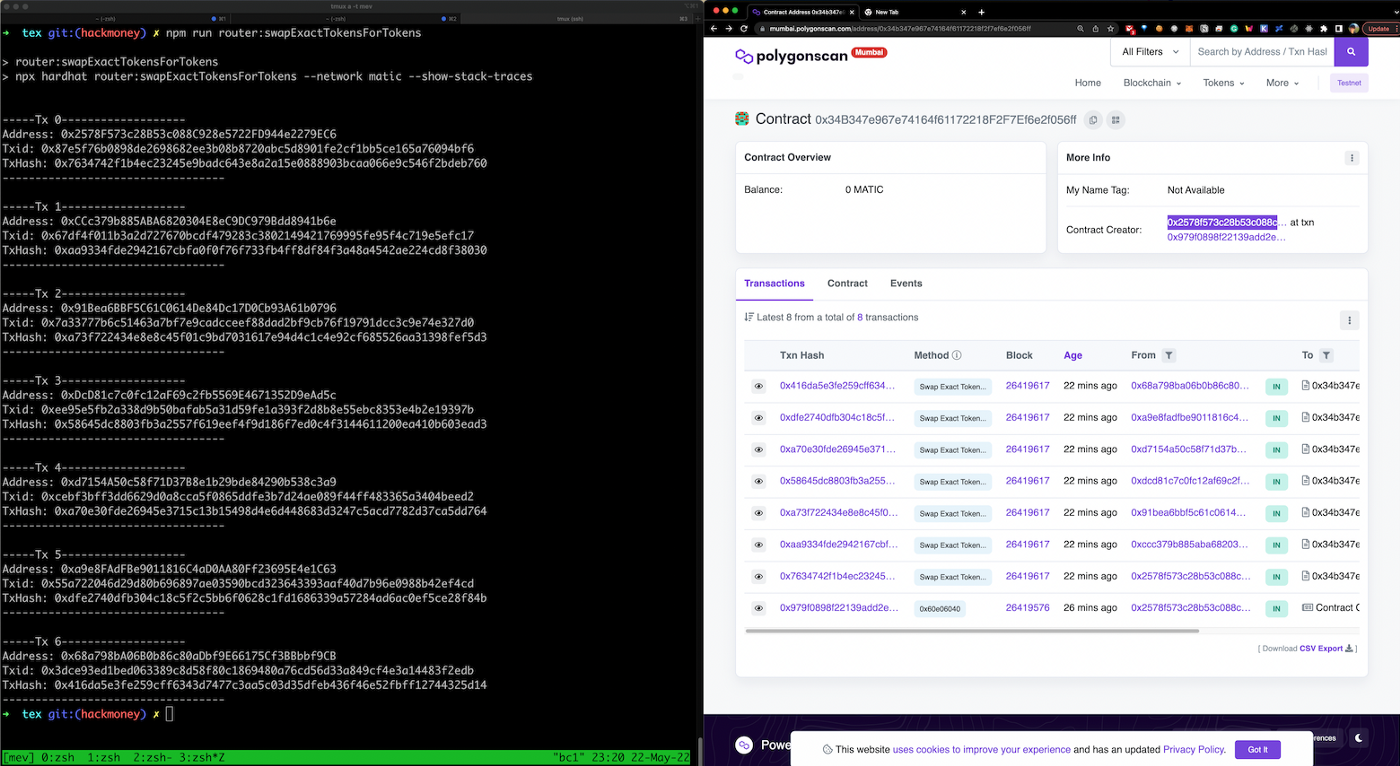Viewport: 1400px width, 766px height.
Task: Open contract creator address 0x2578f573c28b53c088c
Action: pyautogui.click(x=1227, y=222)
